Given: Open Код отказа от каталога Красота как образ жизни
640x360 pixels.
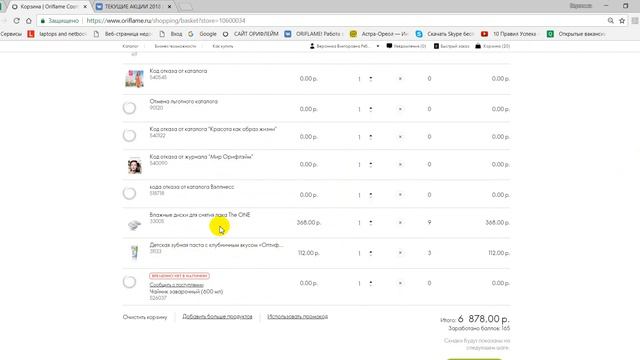Looking at the screenshot, I should click(213, 129).
